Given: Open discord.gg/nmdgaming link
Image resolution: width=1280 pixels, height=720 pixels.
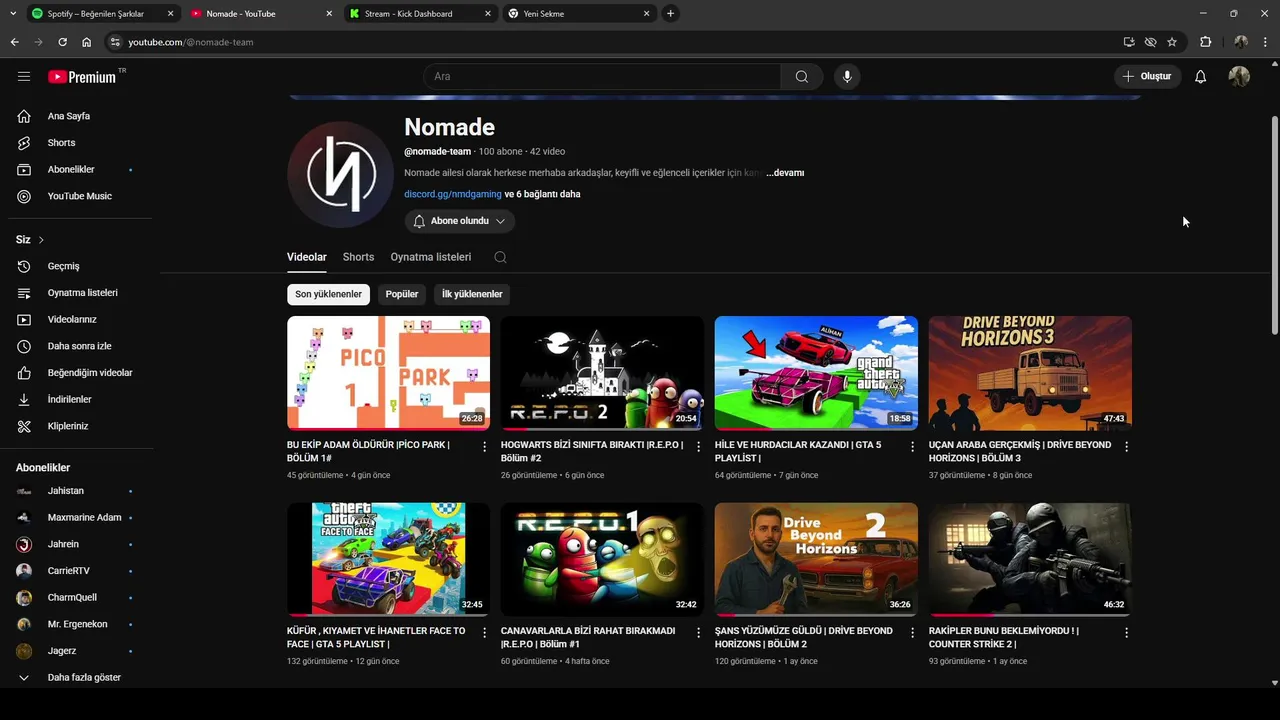Looking at the screenshot, I should tap(452, 194).
